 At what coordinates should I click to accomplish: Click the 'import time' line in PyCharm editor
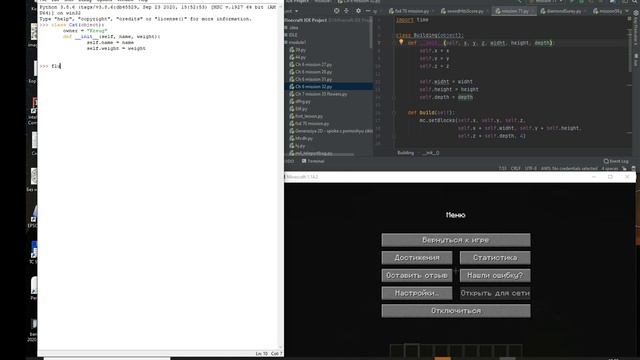[x=412, y=20]
